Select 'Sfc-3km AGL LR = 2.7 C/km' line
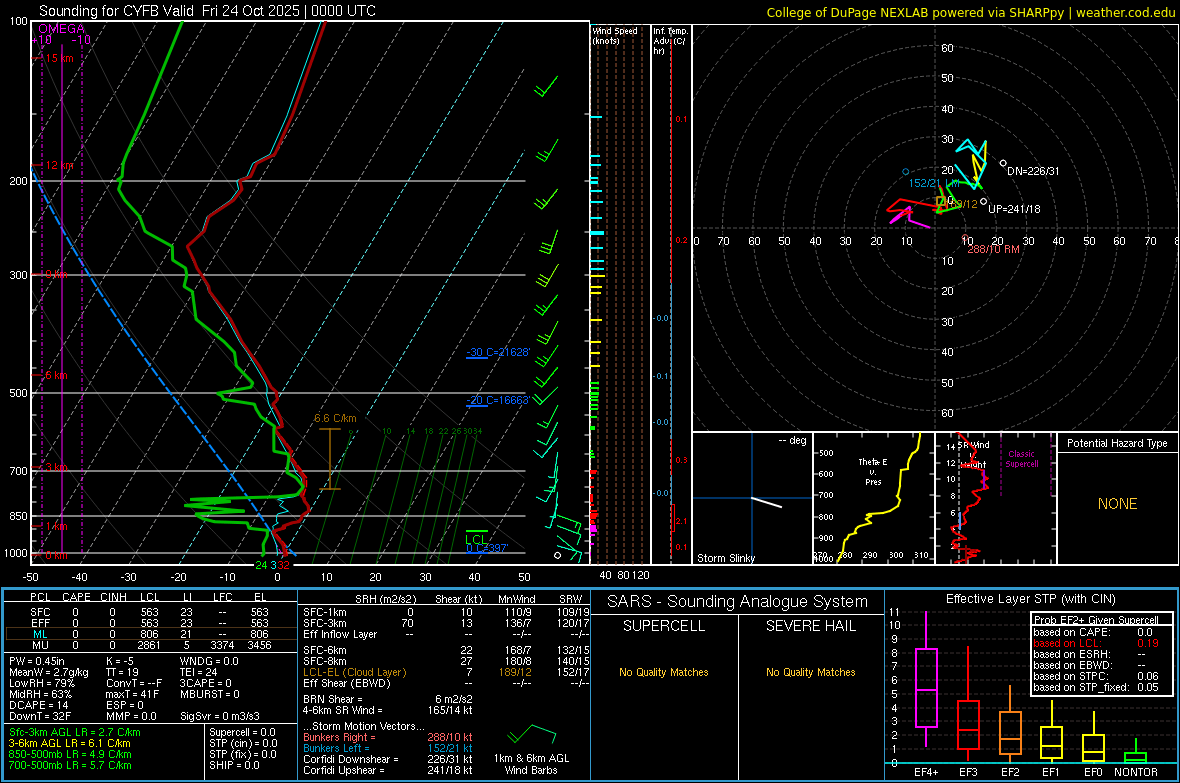The height and width of the screenshot is (783, 1180). 75,732
